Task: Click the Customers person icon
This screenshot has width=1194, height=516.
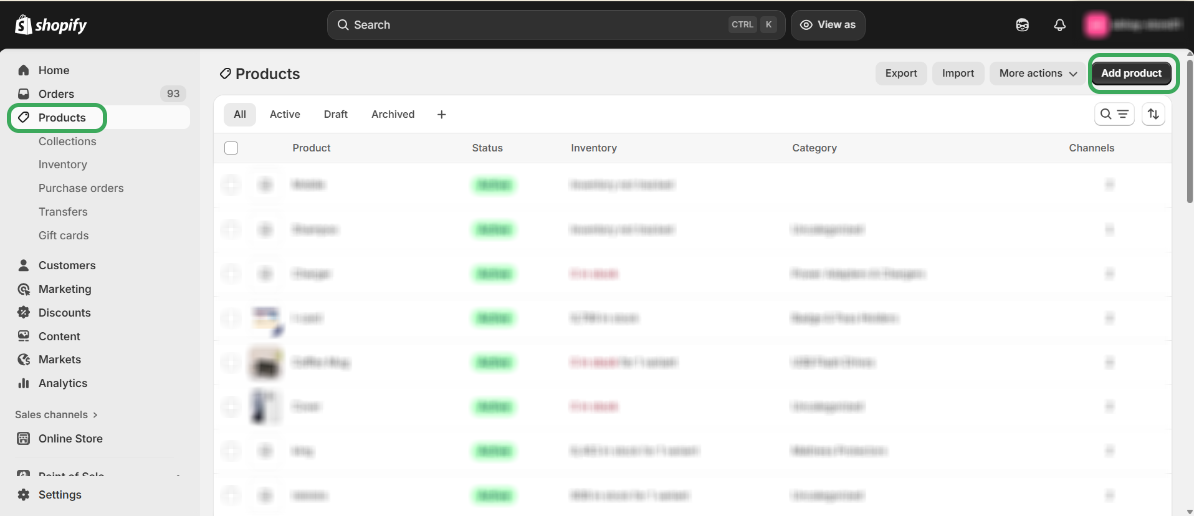Action: tap(24, 266)
